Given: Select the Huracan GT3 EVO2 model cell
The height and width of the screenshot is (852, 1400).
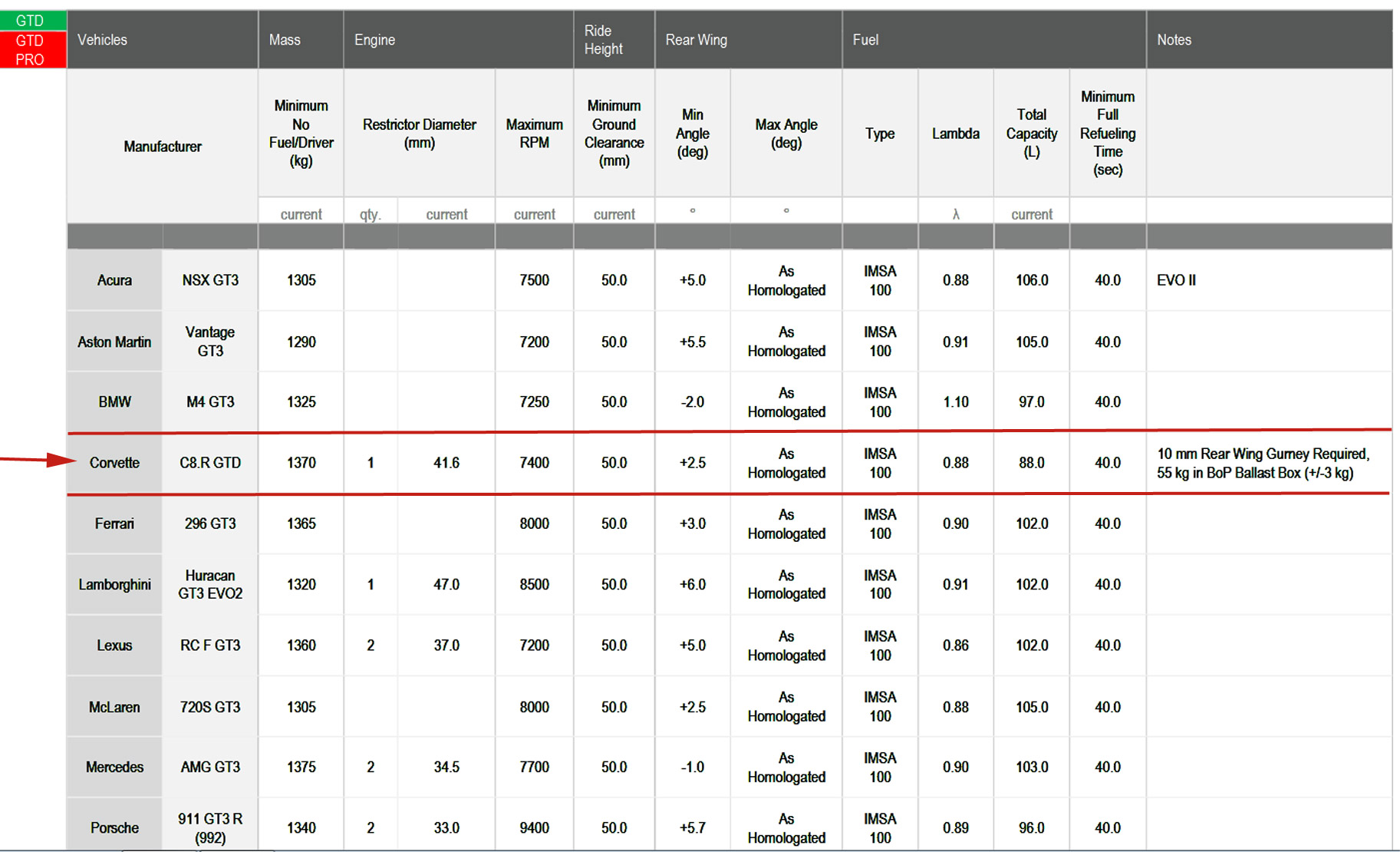Looking at the screenshot, I should tap(210, 584).
